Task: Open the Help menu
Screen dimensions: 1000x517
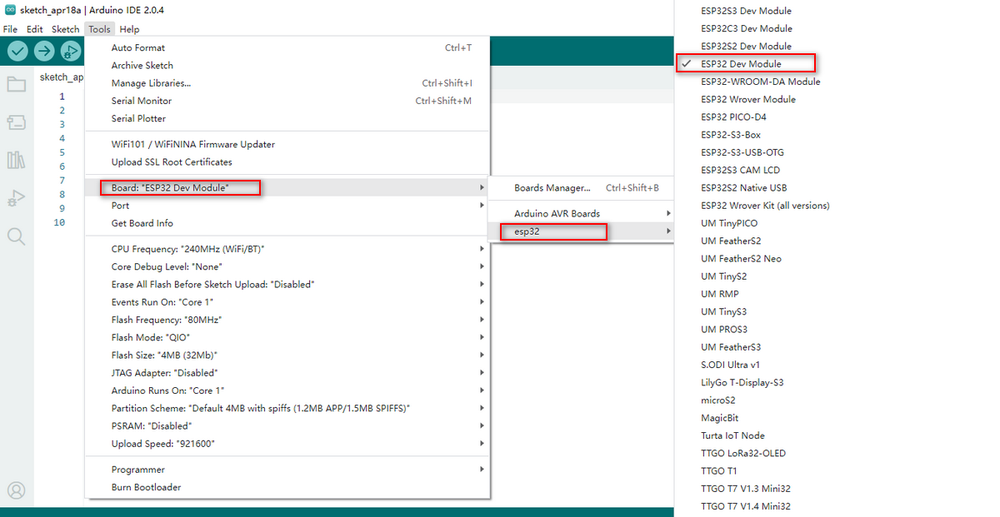Action: coord(129,29)
